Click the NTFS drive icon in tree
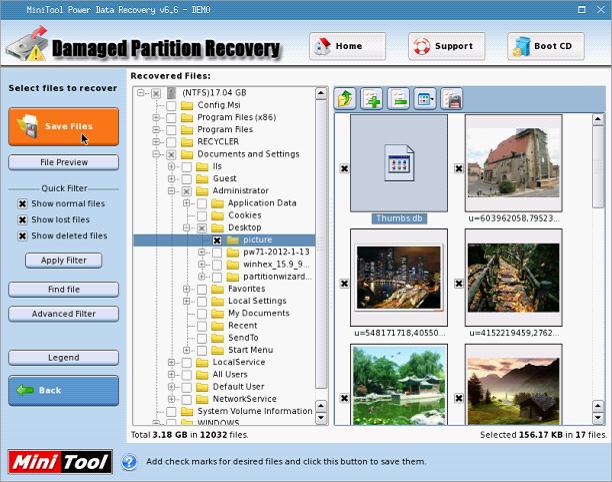This screenshot has width=612, height=482. (x=171, y=93)
